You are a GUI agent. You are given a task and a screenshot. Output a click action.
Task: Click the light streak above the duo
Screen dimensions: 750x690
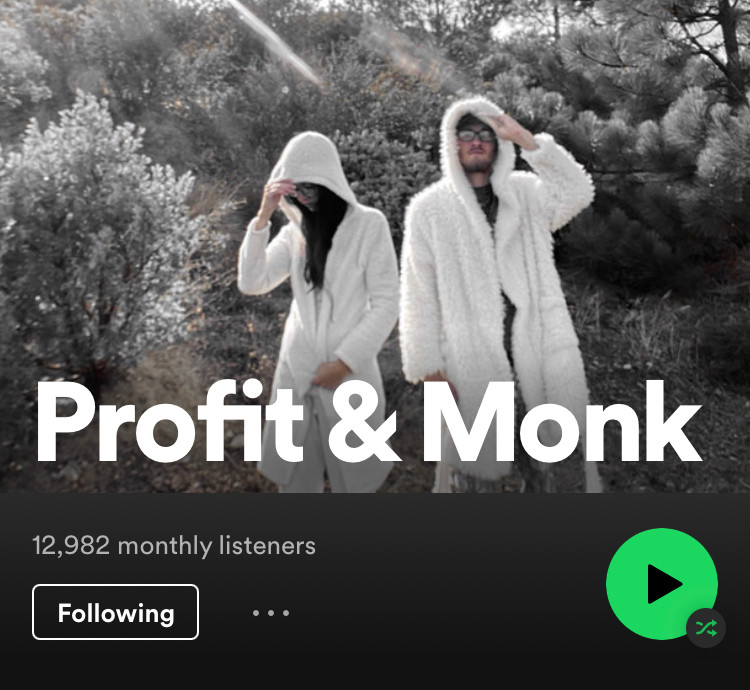[276, 43]
